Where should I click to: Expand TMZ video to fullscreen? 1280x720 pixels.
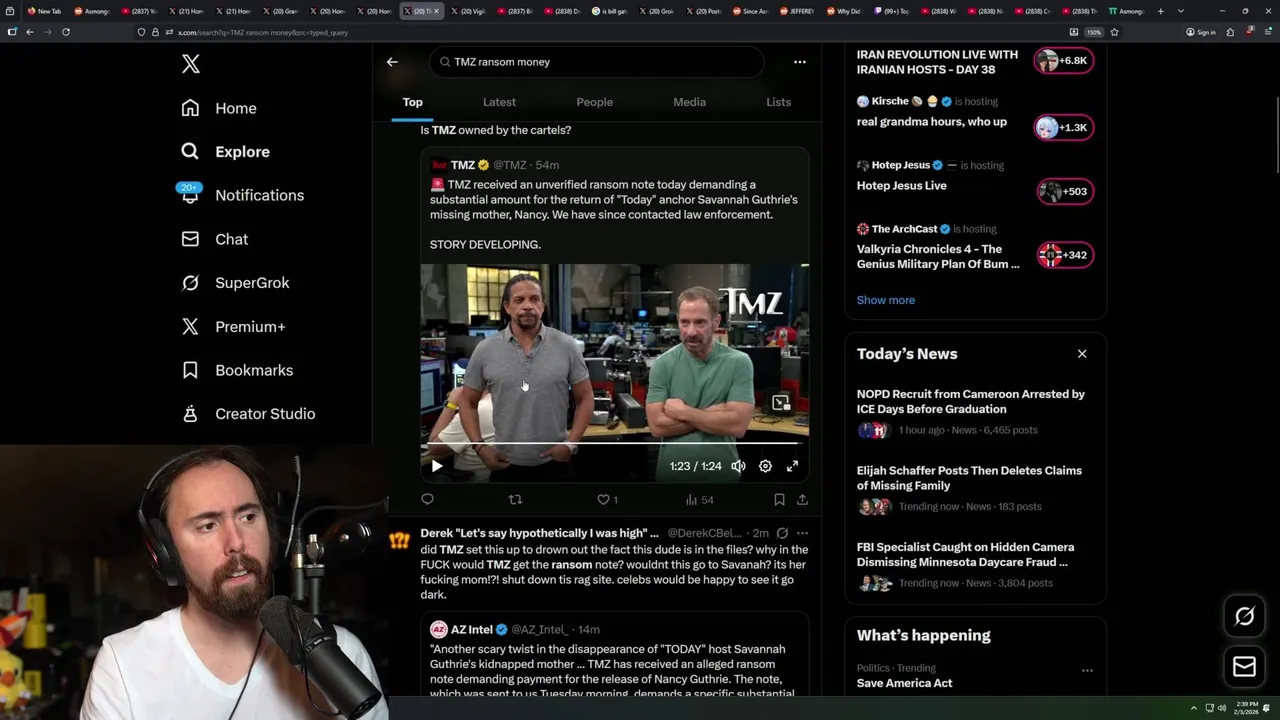pos(792,466)
